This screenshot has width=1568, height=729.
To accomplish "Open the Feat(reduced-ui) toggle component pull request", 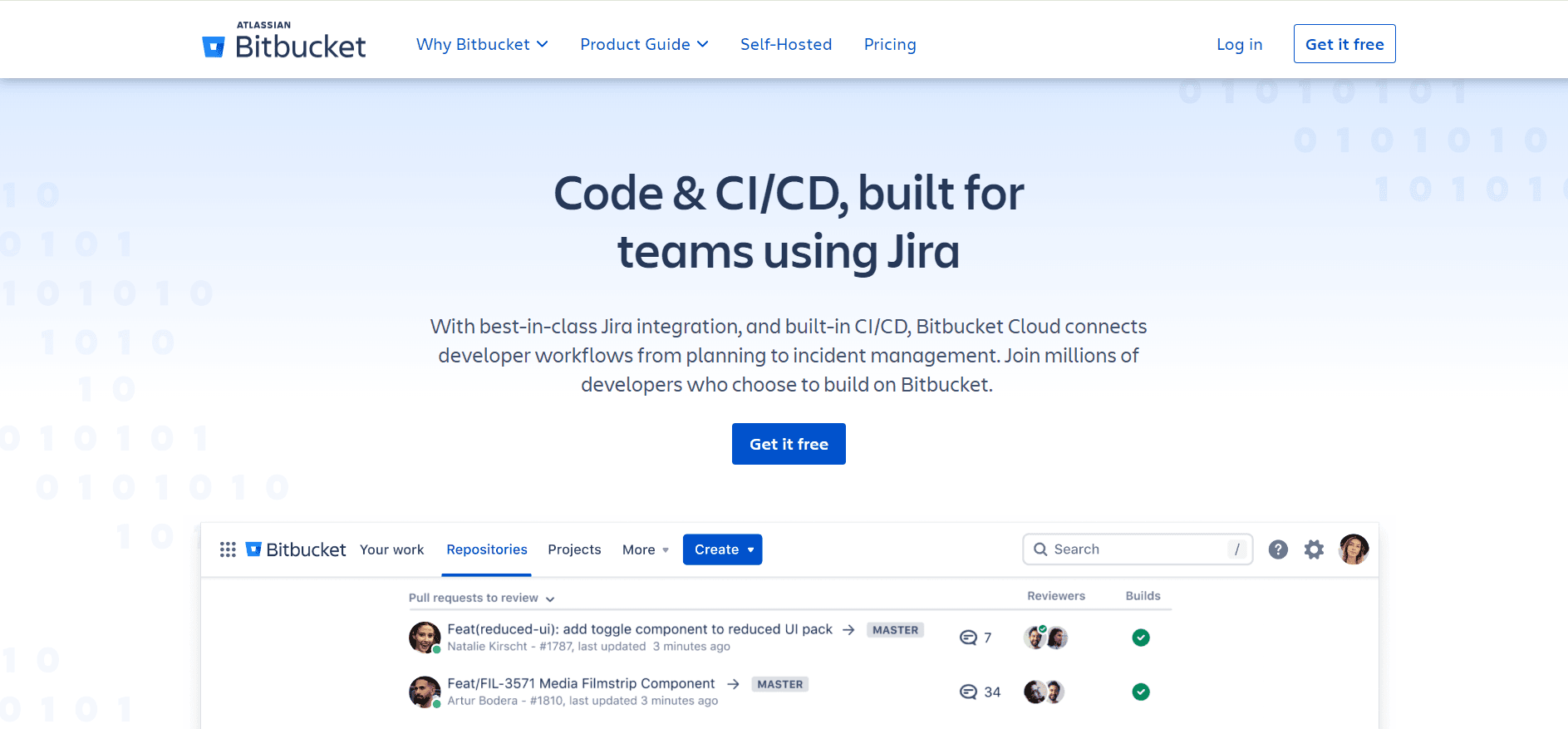I will click(640, 629).
